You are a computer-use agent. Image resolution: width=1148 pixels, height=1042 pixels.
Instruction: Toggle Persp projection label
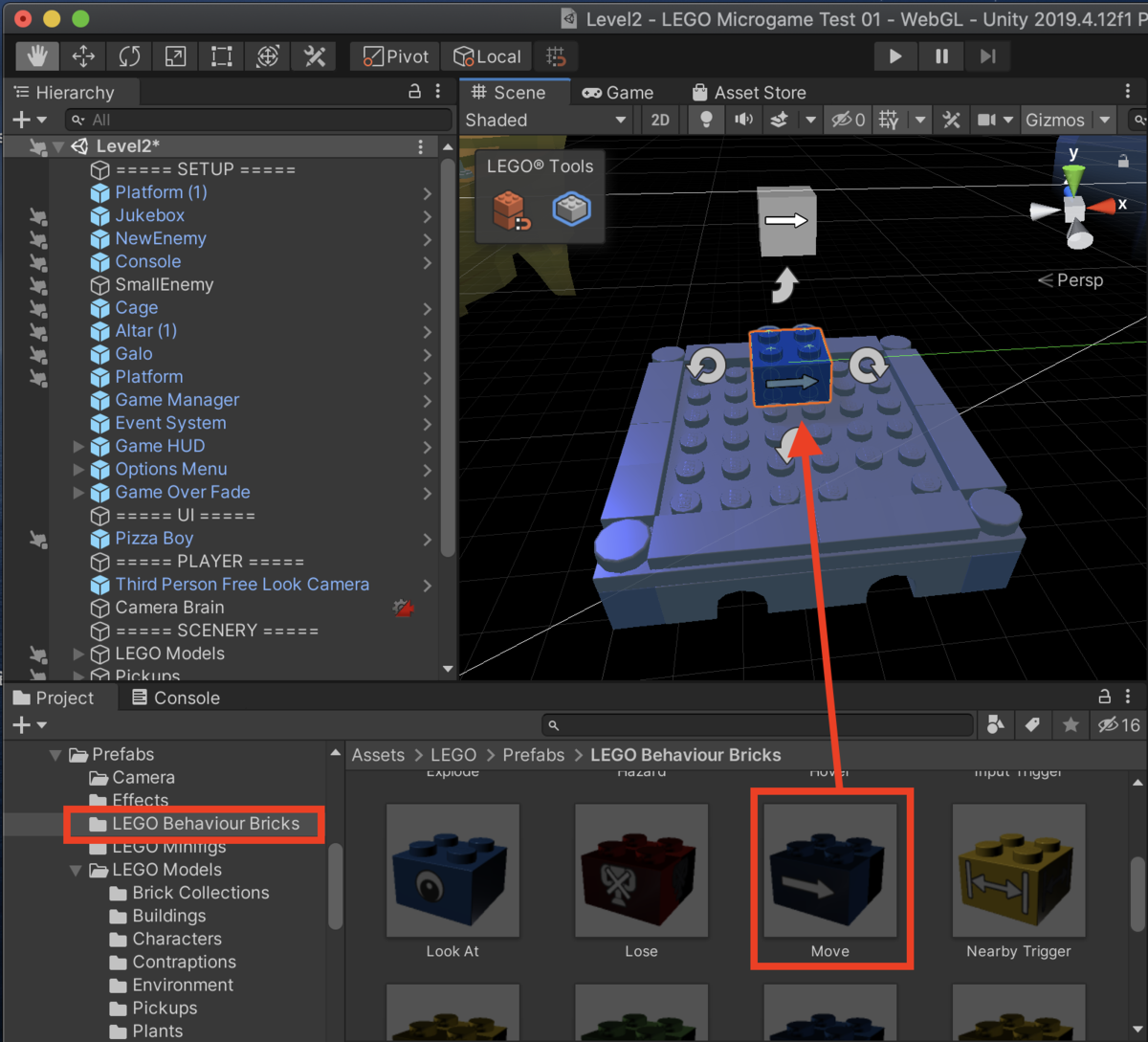[1071, 280]
